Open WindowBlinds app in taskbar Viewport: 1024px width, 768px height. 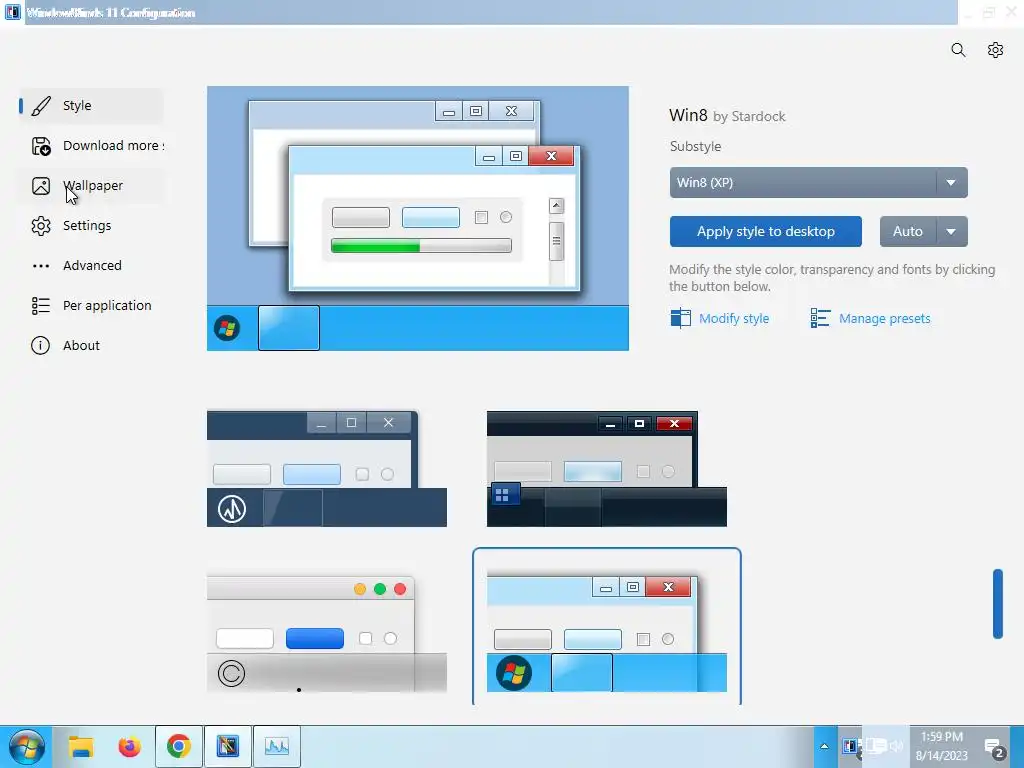[x=228, y=746]
